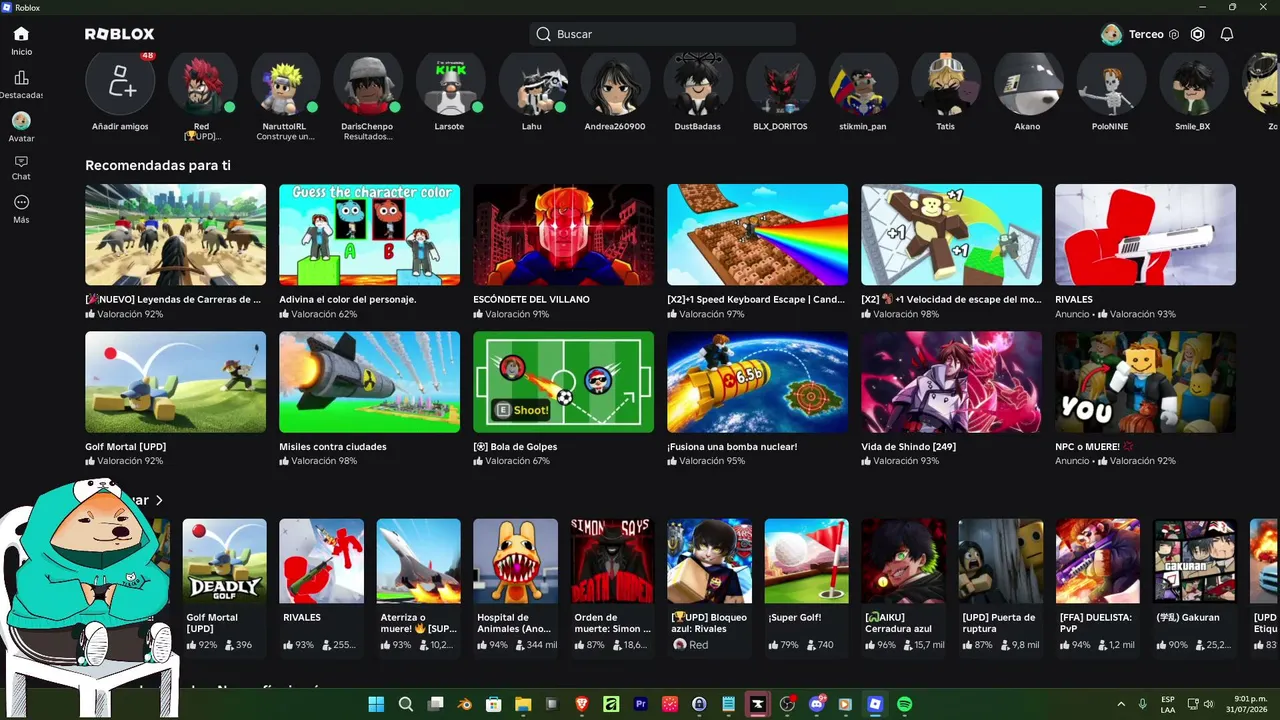Click the Misiles contra ciudades title

point(332,447)
